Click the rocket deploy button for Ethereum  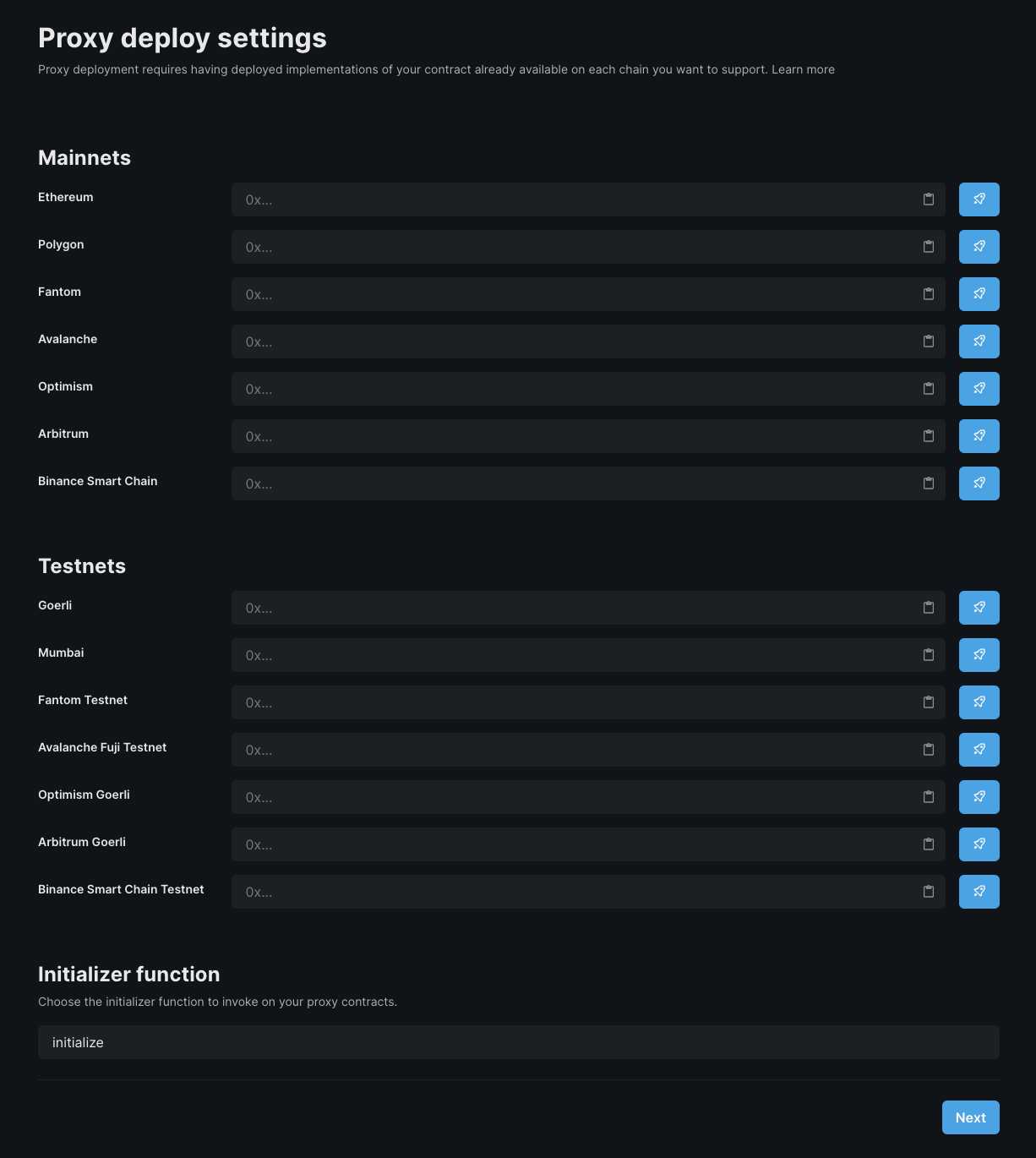[x=979, y=199]
